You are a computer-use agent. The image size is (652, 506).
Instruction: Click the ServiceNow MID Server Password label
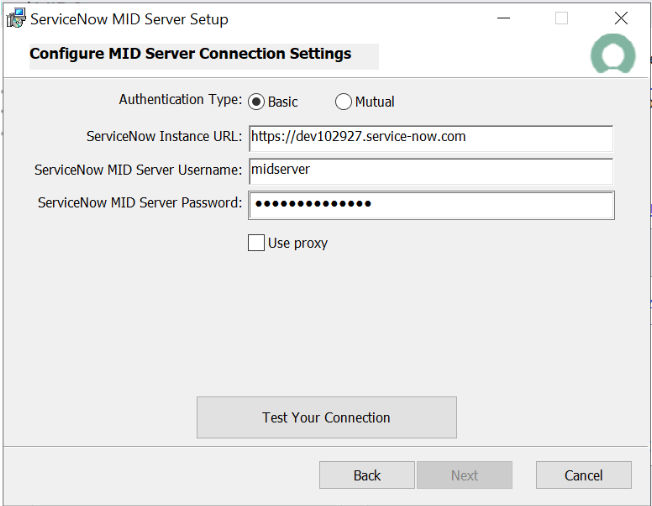140,203
